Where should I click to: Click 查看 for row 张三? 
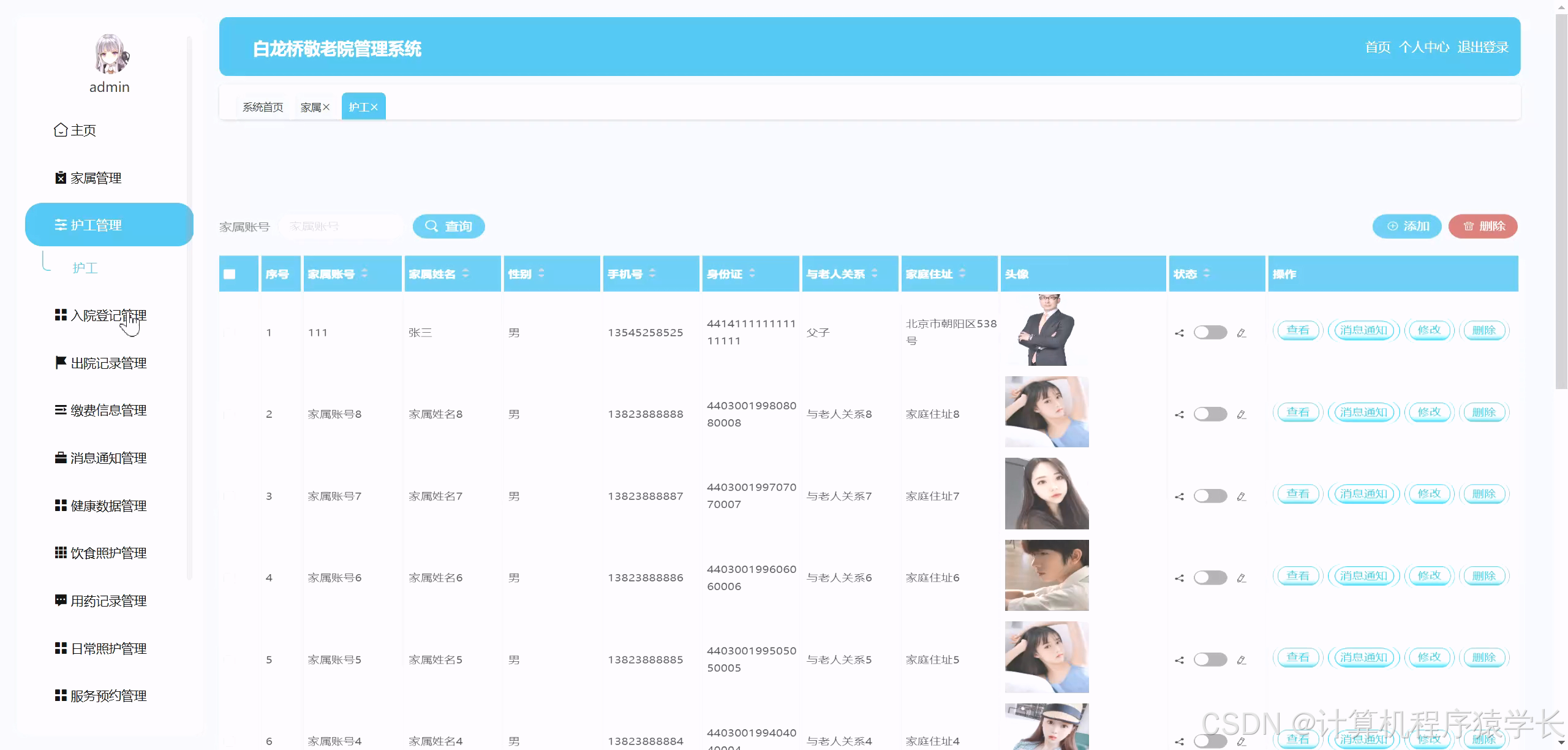click(1298, 330)
